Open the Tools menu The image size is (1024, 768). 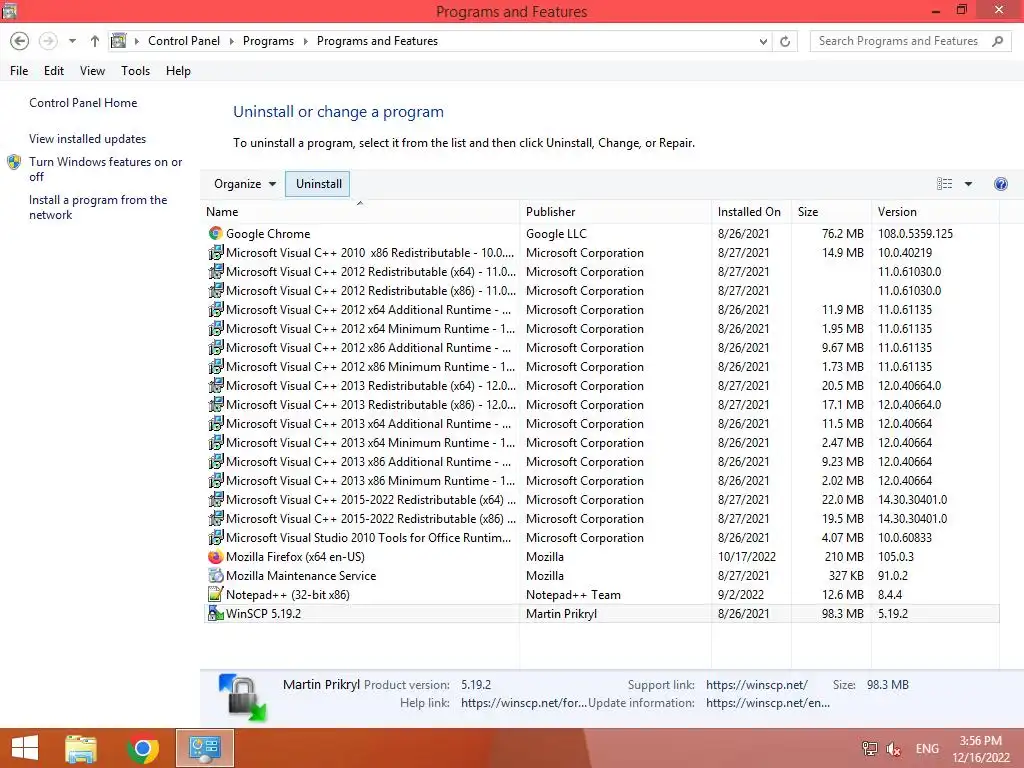point(135,71)
